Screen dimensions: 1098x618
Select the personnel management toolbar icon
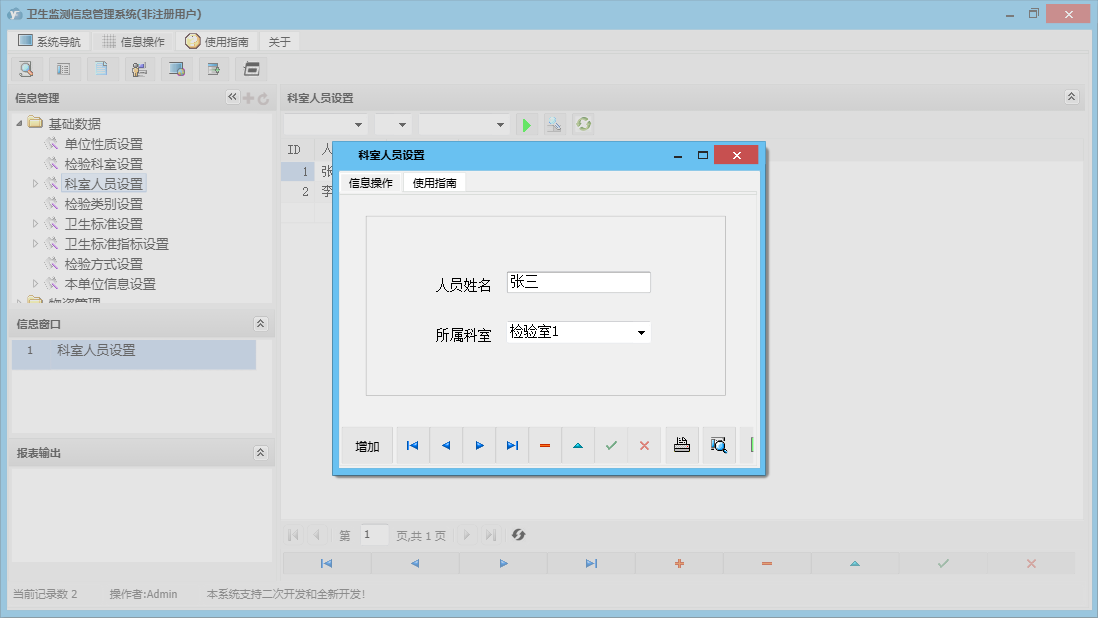point(139,68)
